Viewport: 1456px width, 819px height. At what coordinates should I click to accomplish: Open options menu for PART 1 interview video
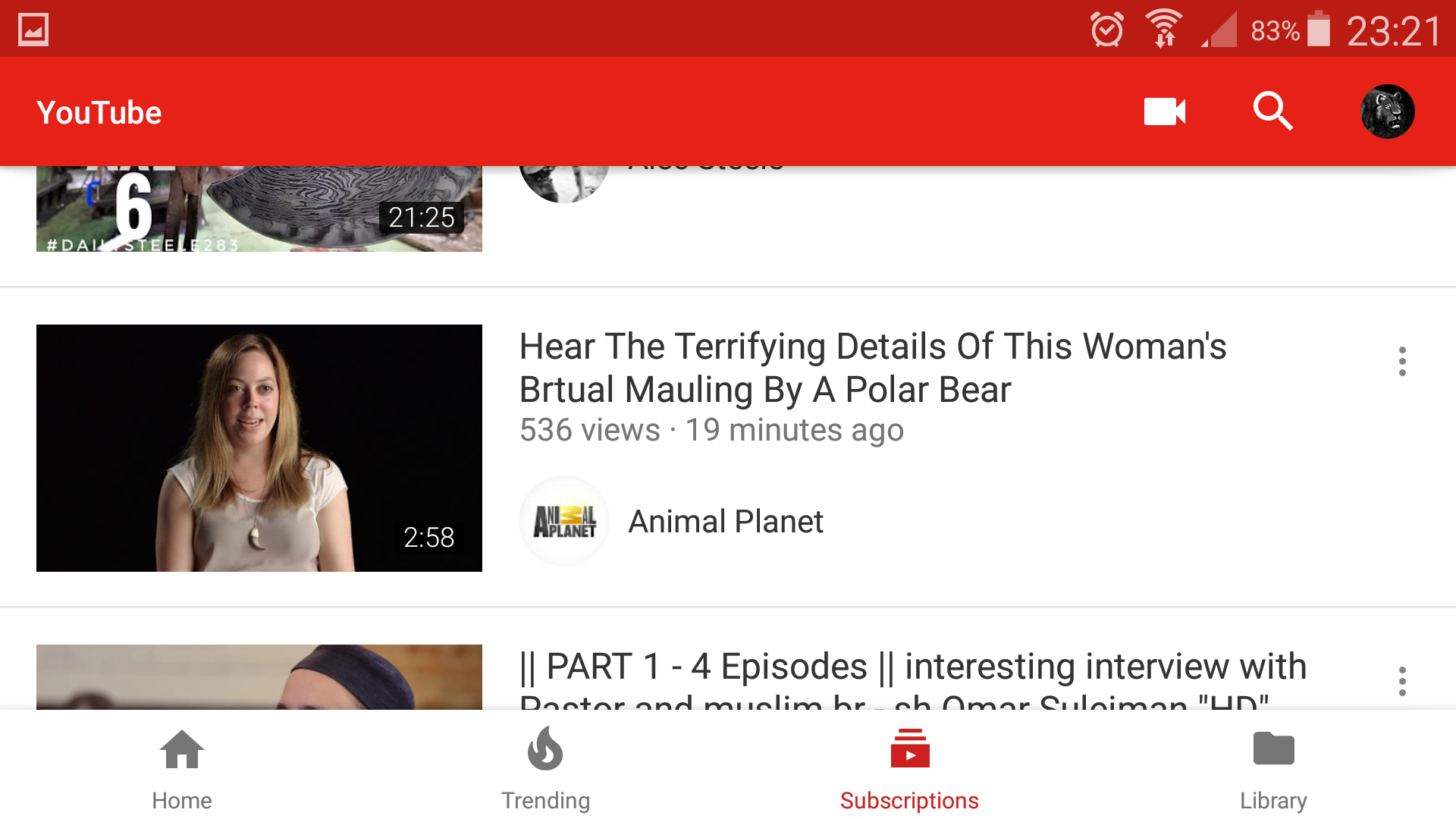point(1402,681)
